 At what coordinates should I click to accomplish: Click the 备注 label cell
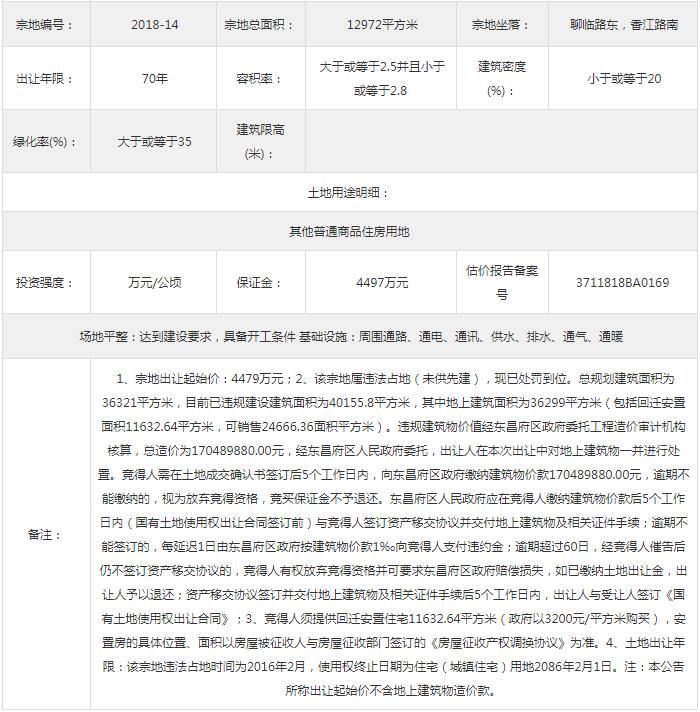tap(46, 534)
